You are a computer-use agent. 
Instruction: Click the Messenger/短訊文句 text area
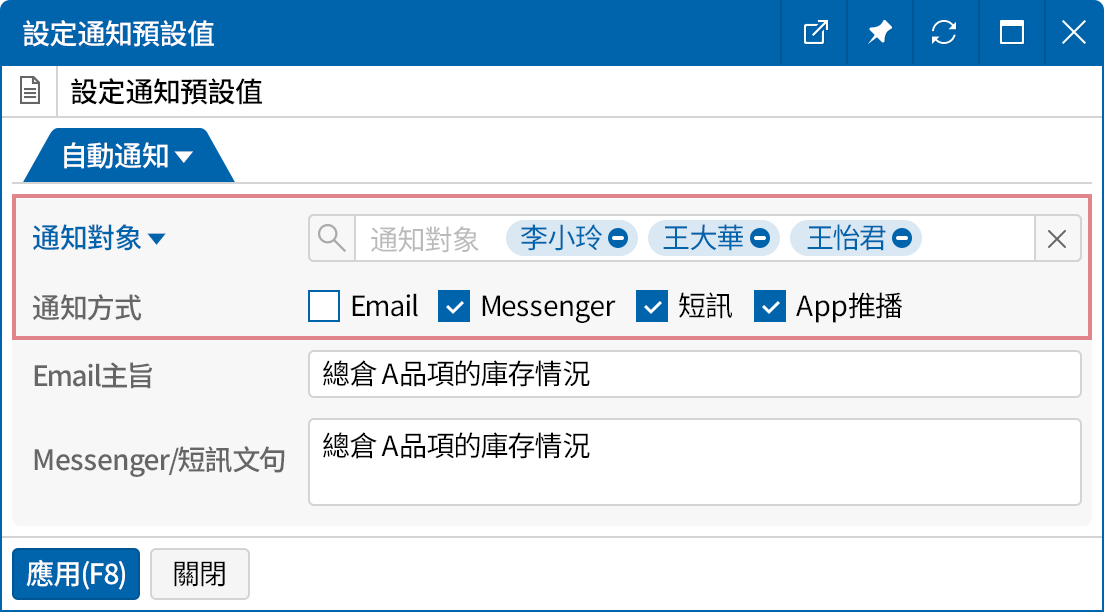694,462
